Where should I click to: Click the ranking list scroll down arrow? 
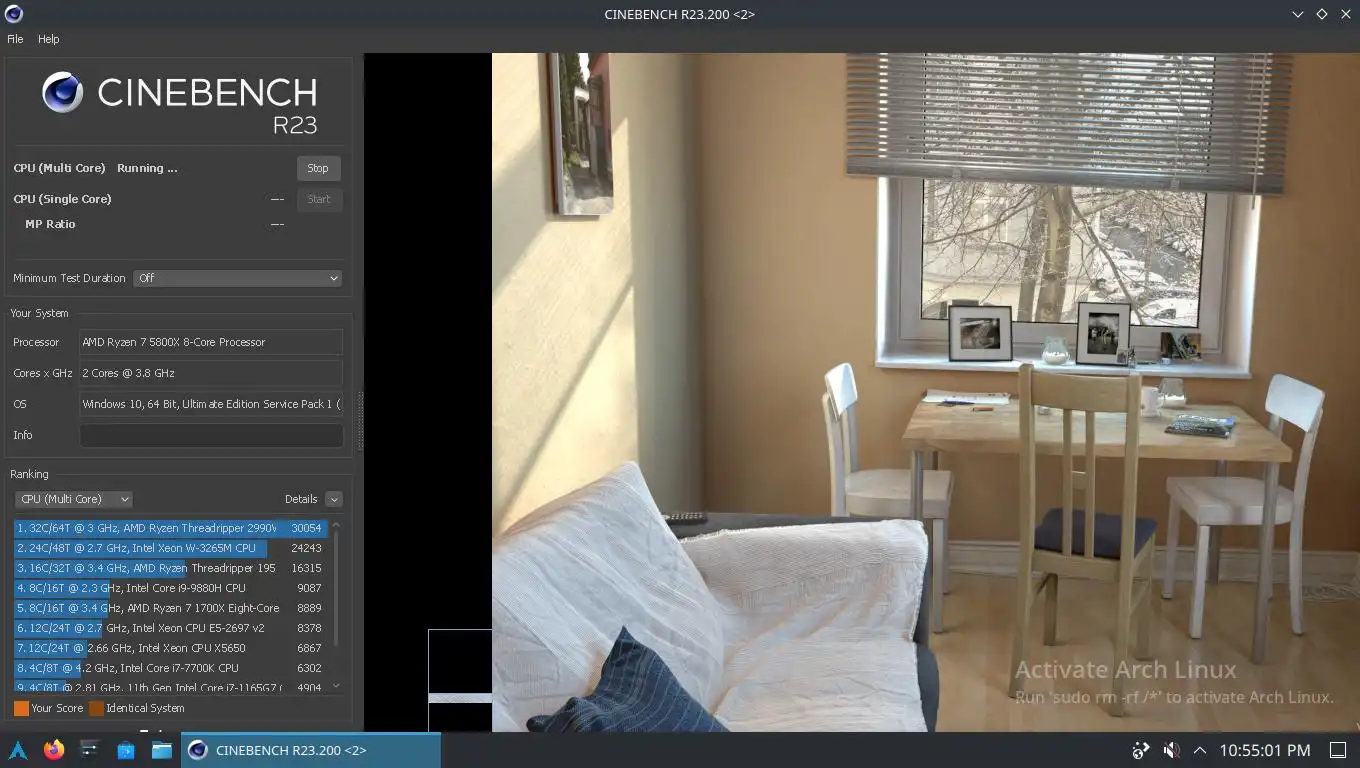336,687
